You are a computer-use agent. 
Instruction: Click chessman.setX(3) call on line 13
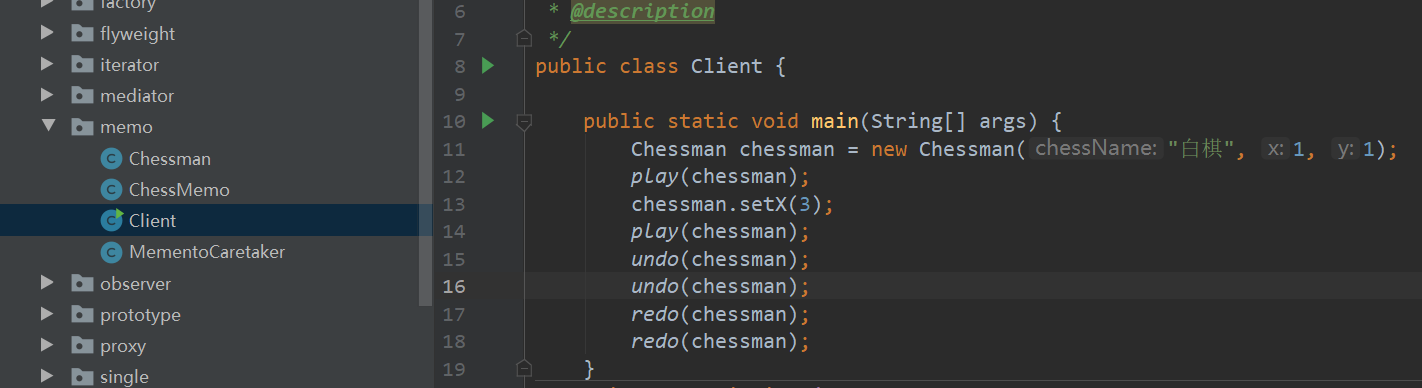pos(732,204)
